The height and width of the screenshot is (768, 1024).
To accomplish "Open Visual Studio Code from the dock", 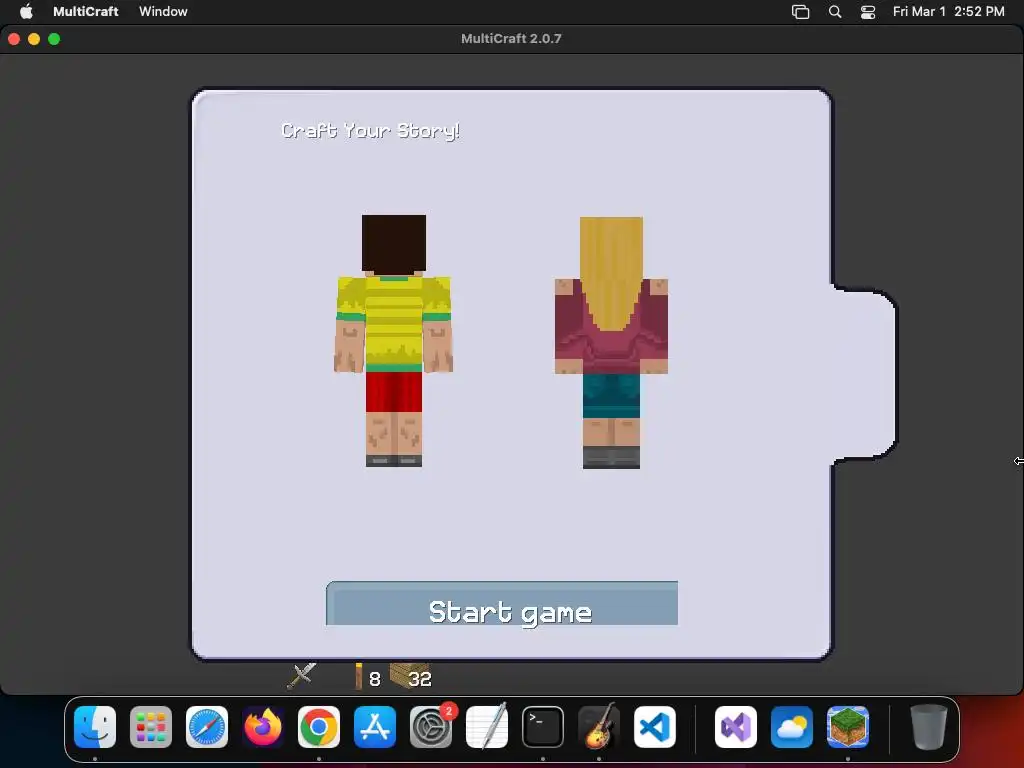I will (x=655, y=727).
